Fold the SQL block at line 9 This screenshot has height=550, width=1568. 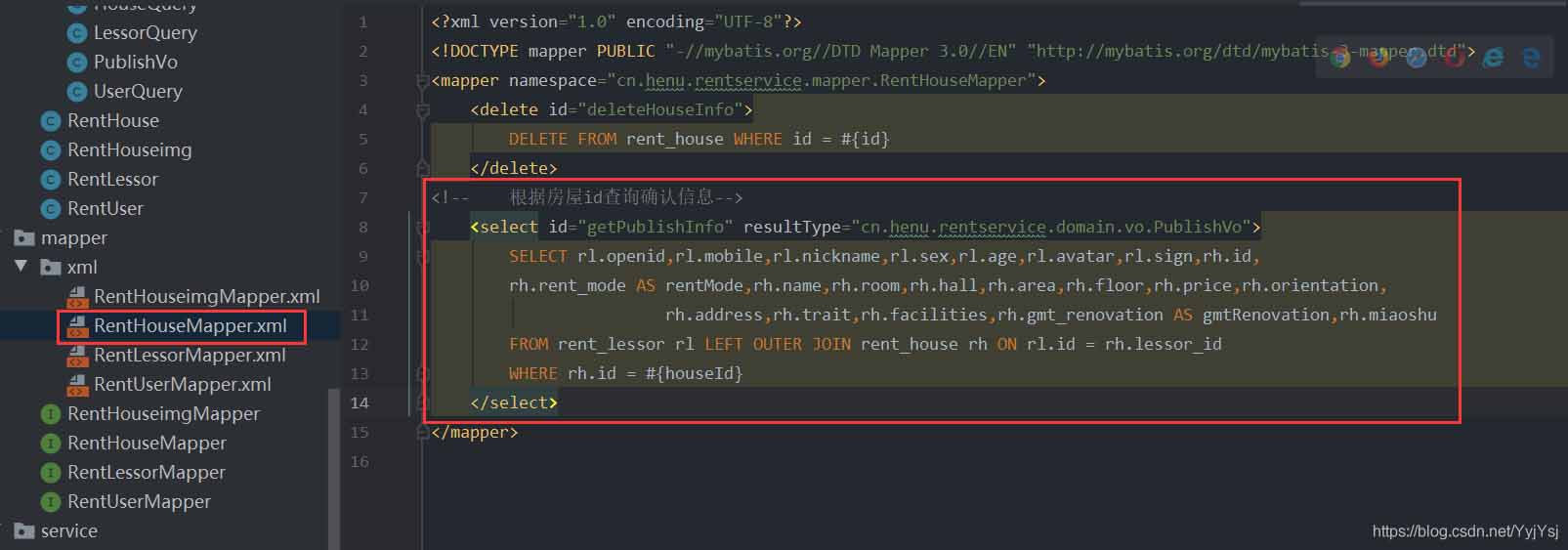(423, 257)
